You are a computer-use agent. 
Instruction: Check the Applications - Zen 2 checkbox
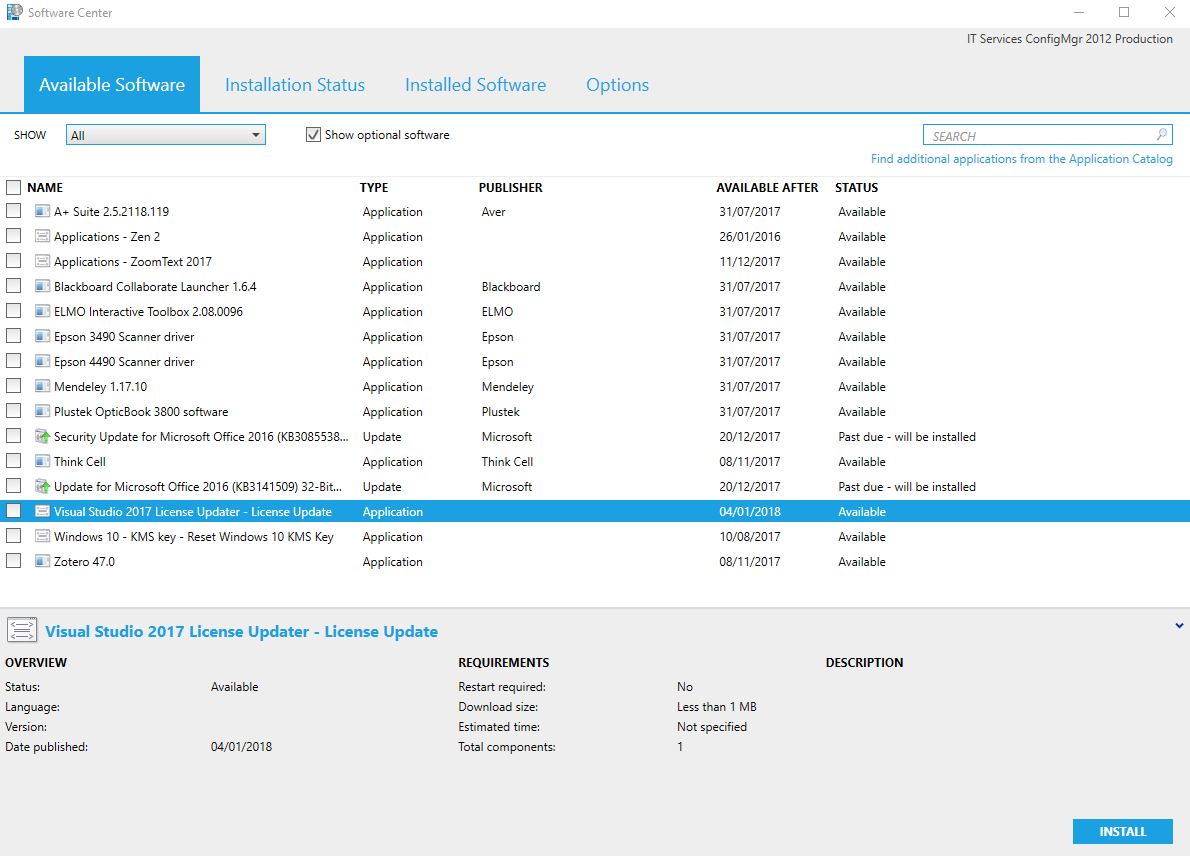[x=14, y=235]
